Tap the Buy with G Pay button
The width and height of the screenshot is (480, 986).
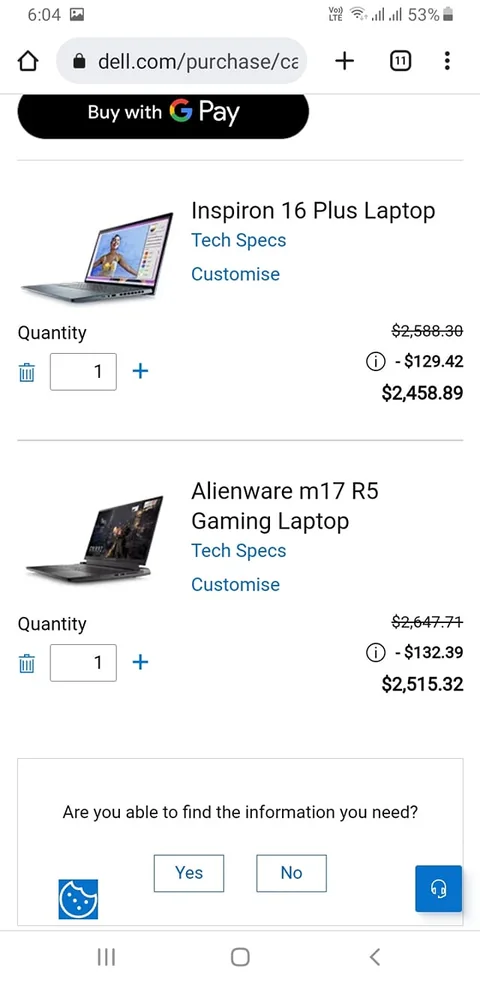163,116
